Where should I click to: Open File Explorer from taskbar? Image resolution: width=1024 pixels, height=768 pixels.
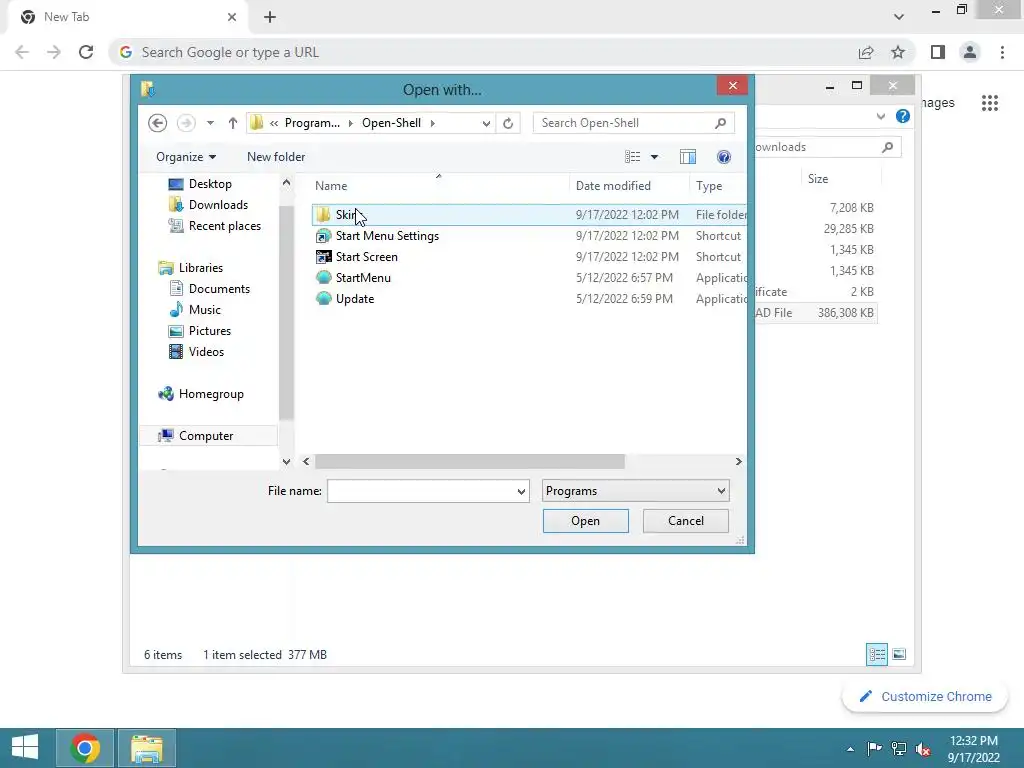pos(147,748)
